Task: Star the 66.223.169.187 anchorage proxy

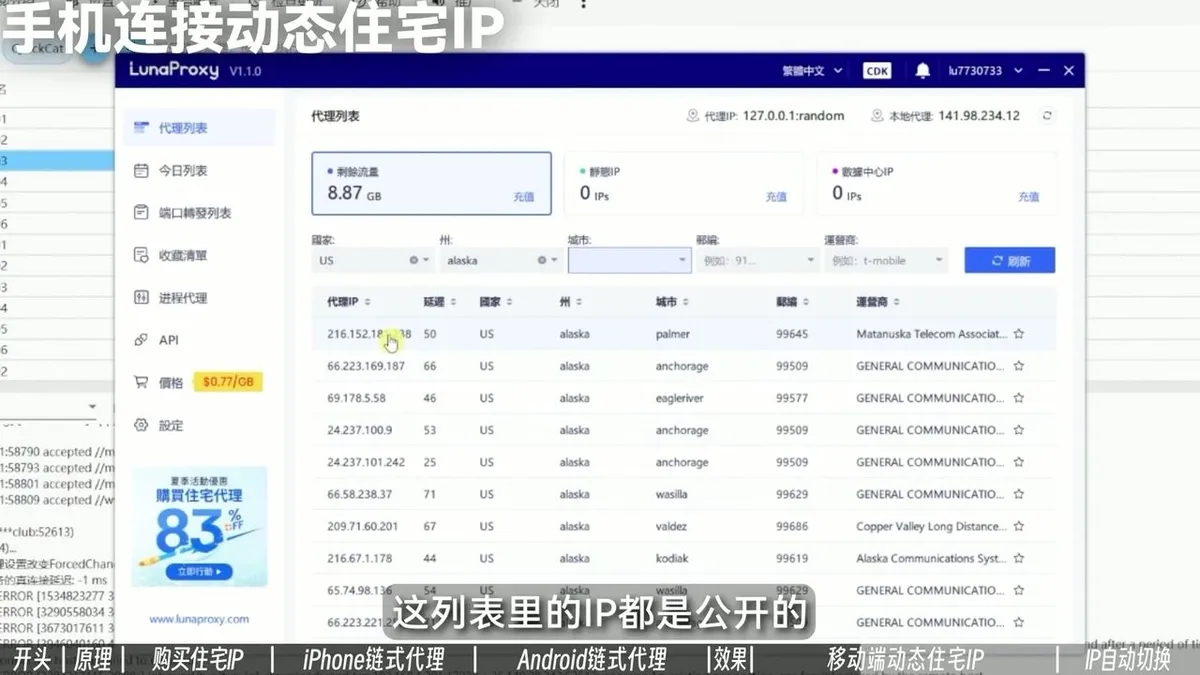Action: click(x=1019, y=366)
